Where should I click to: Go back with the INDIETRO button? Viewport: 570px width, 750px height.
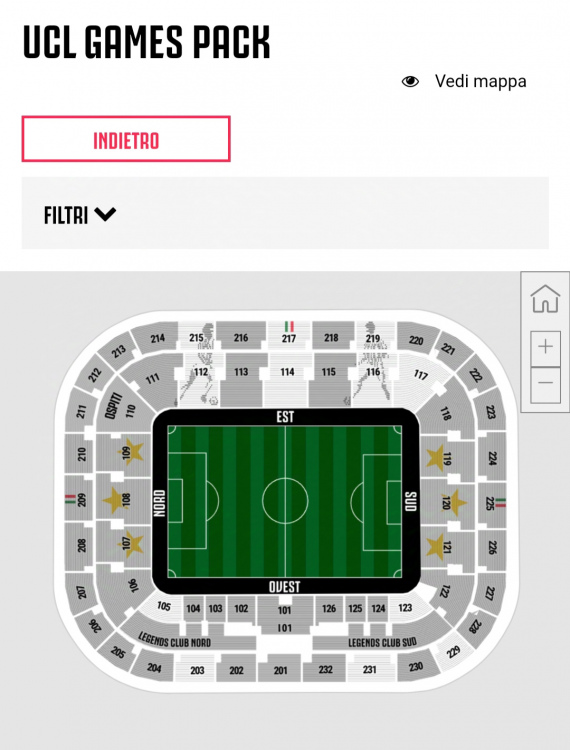(126, 139)
